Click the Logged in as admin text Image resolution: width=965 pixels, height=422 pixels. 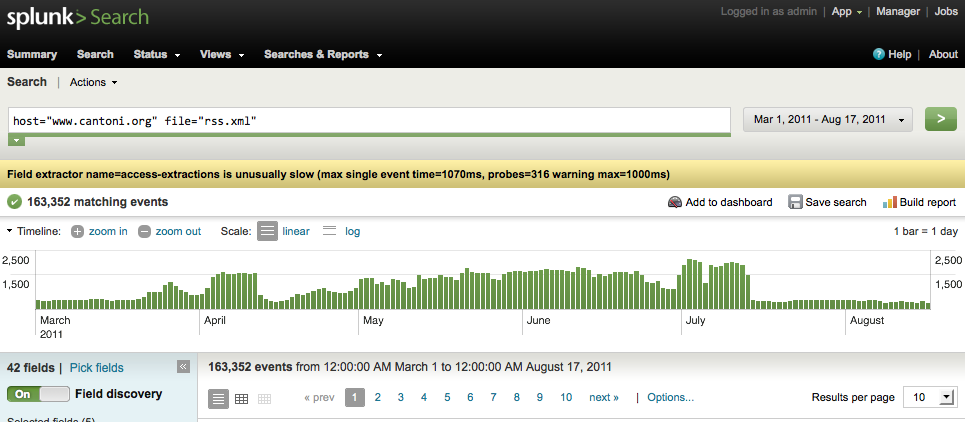click(x=769, y=11)
